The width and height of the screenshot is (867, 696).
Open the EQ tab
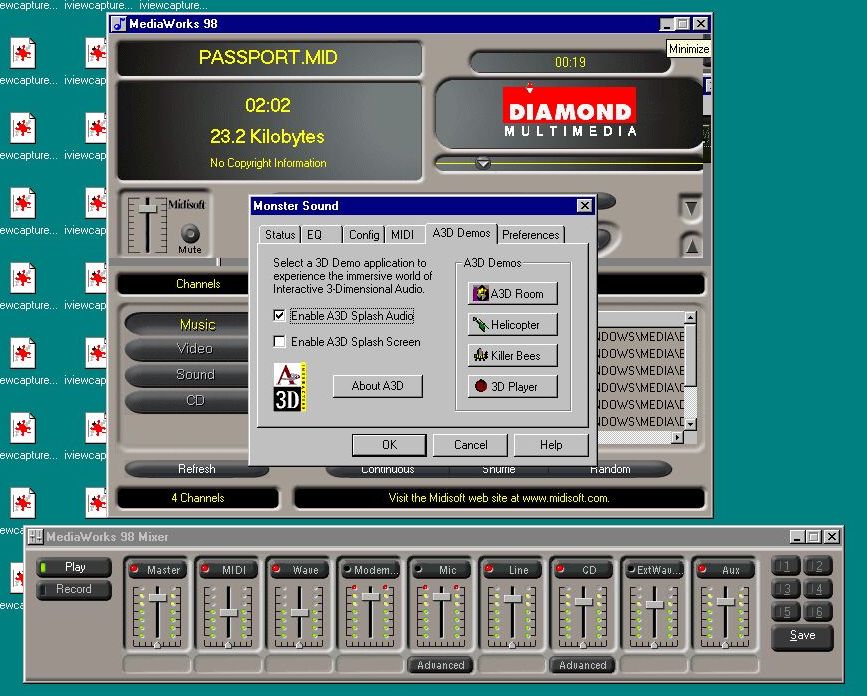[x=321, y=235]
